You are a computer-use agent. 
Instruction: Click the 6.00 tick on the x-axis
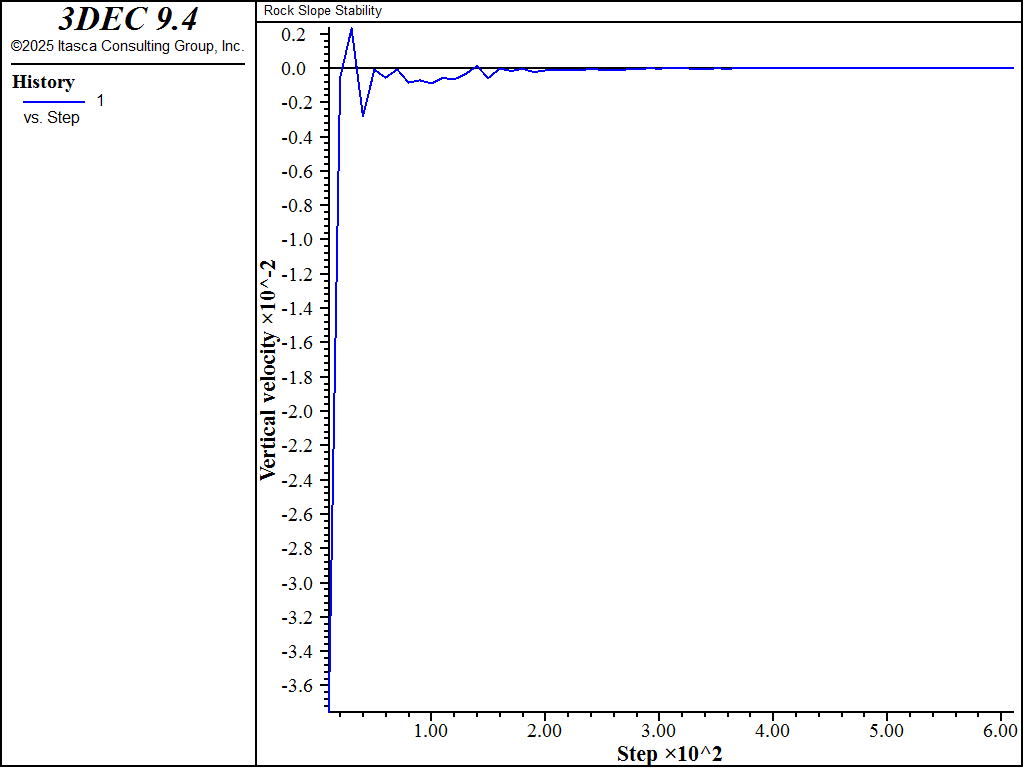pyautogui.click(x=1001, y=731)
